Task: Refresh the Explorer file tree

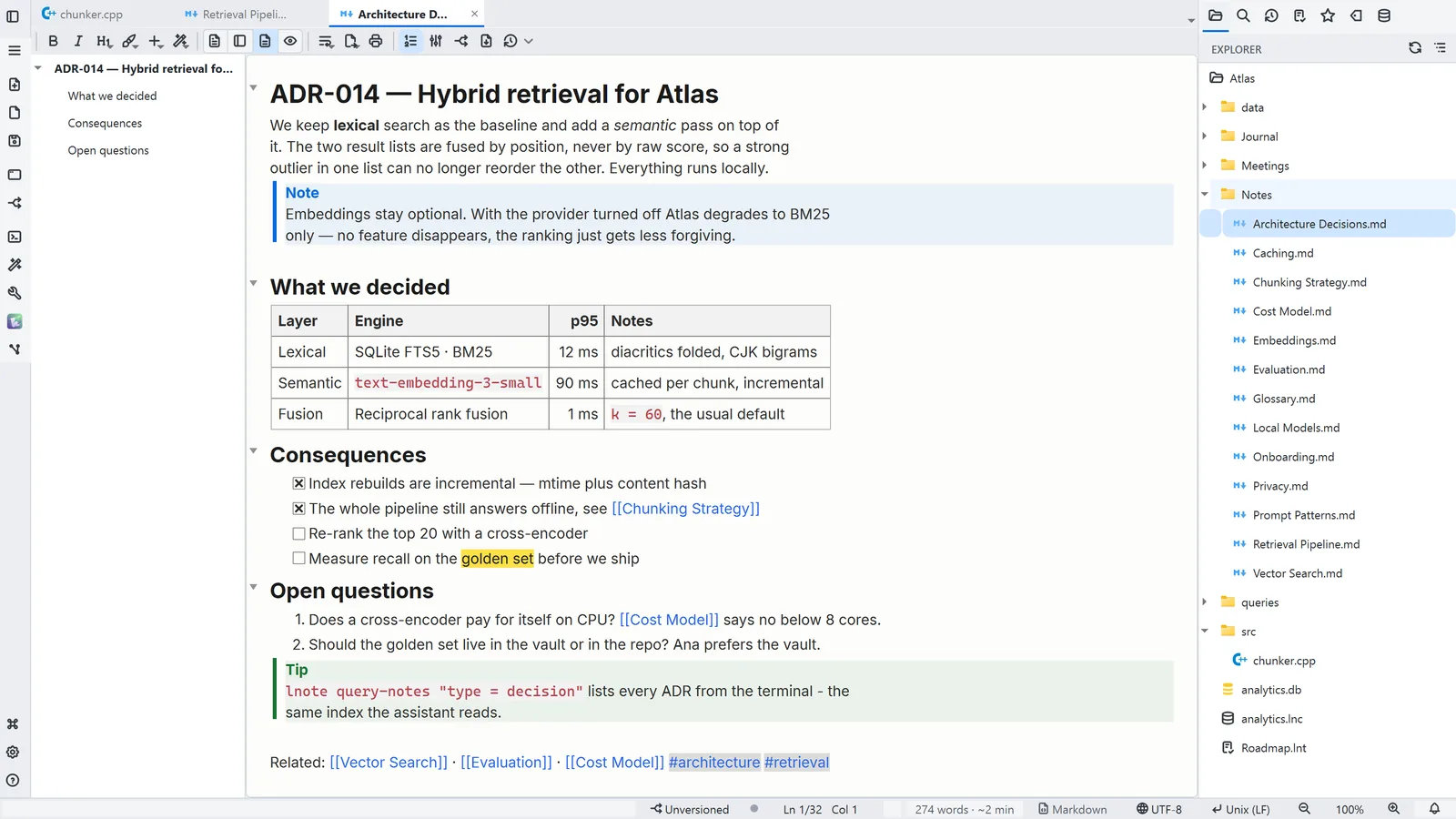Action: pos(1415,48)
